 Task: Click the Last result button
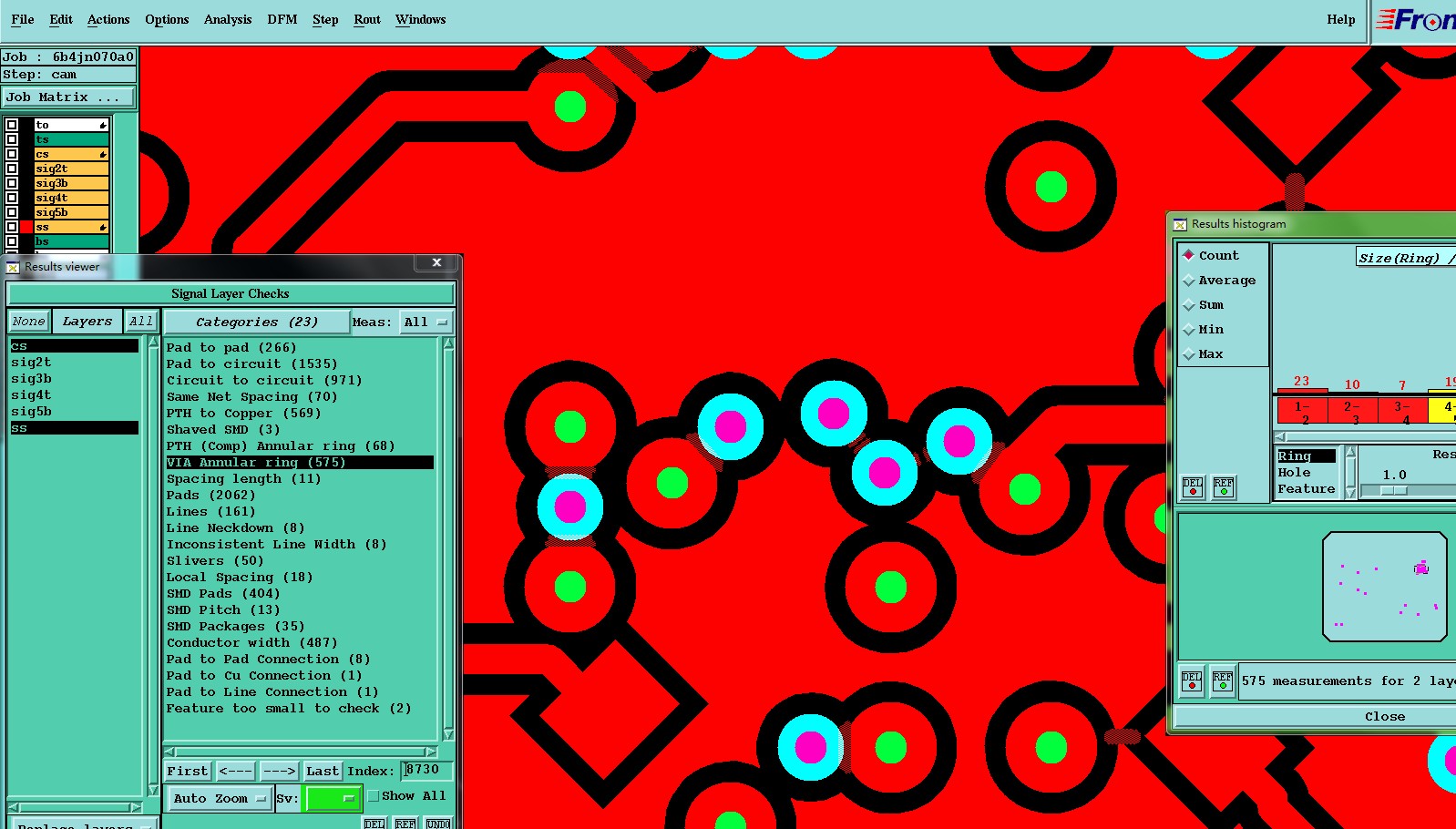click(323, 772)
